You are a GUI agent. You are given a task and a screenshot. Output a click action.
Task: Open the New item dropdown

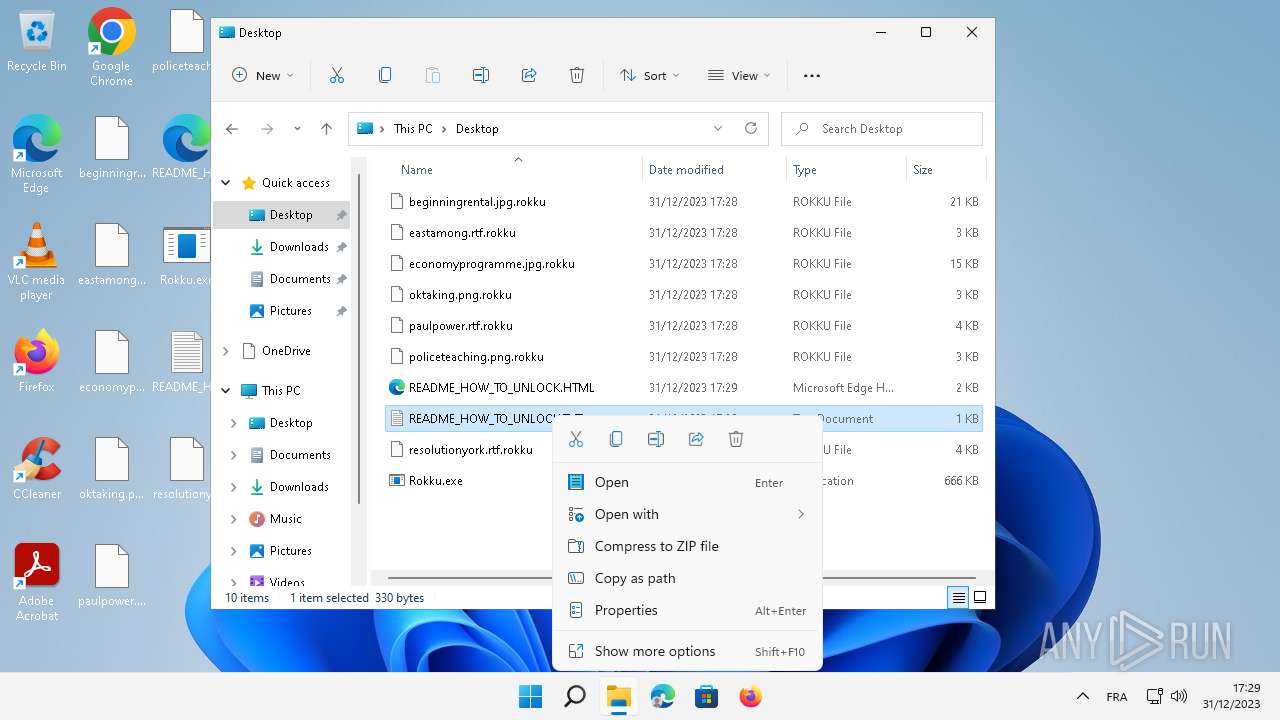pos(263,75)
